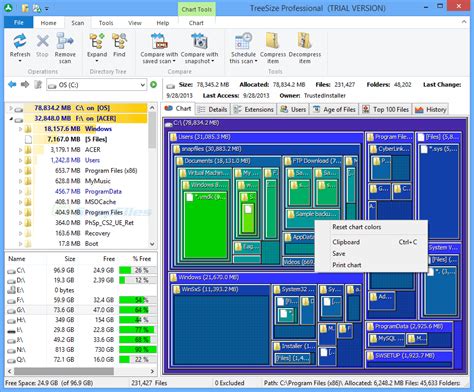The width and height of the screenshot is (474, 392).
Task: Click the Compress item icon
Action: click(273, 41)
